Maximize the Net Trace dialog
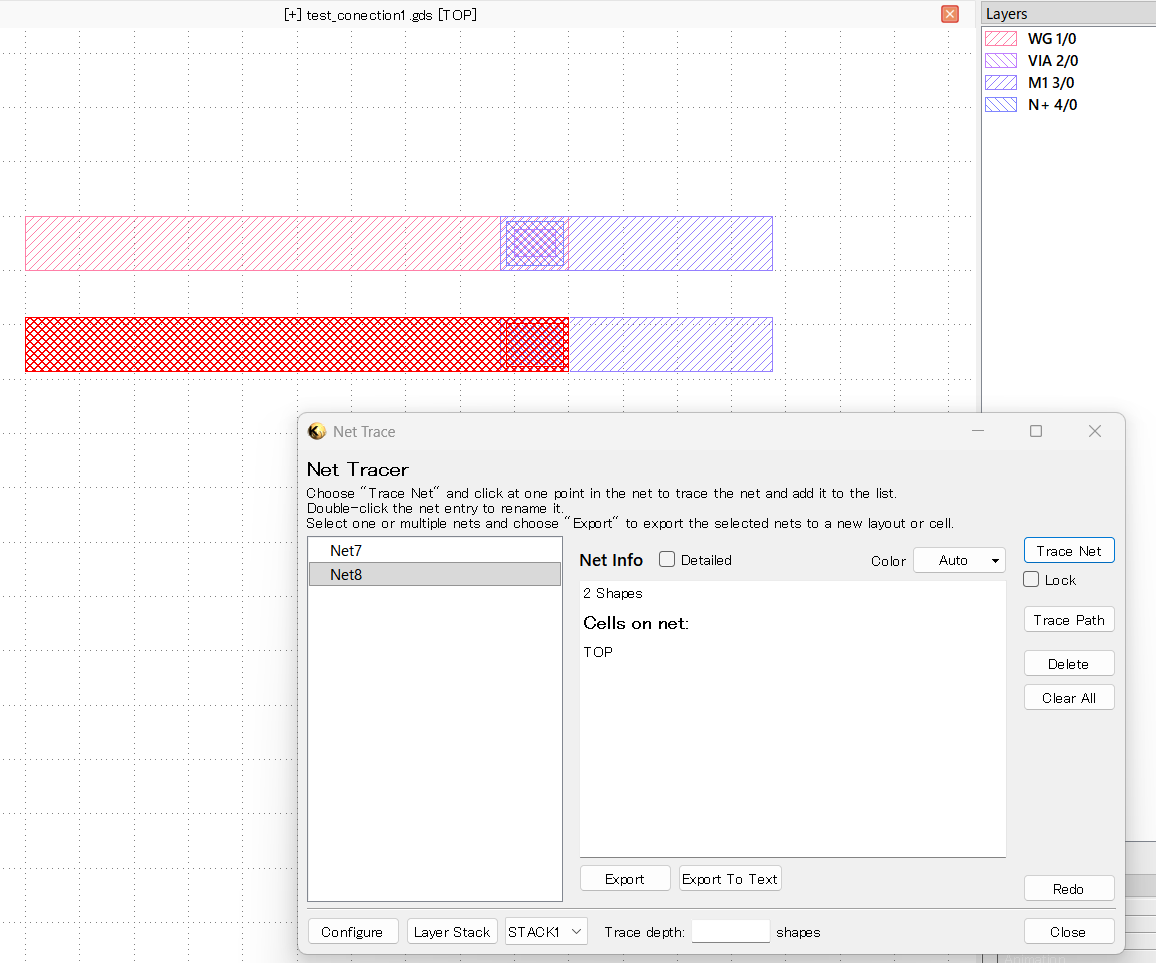 click(x=1036, y=431)
